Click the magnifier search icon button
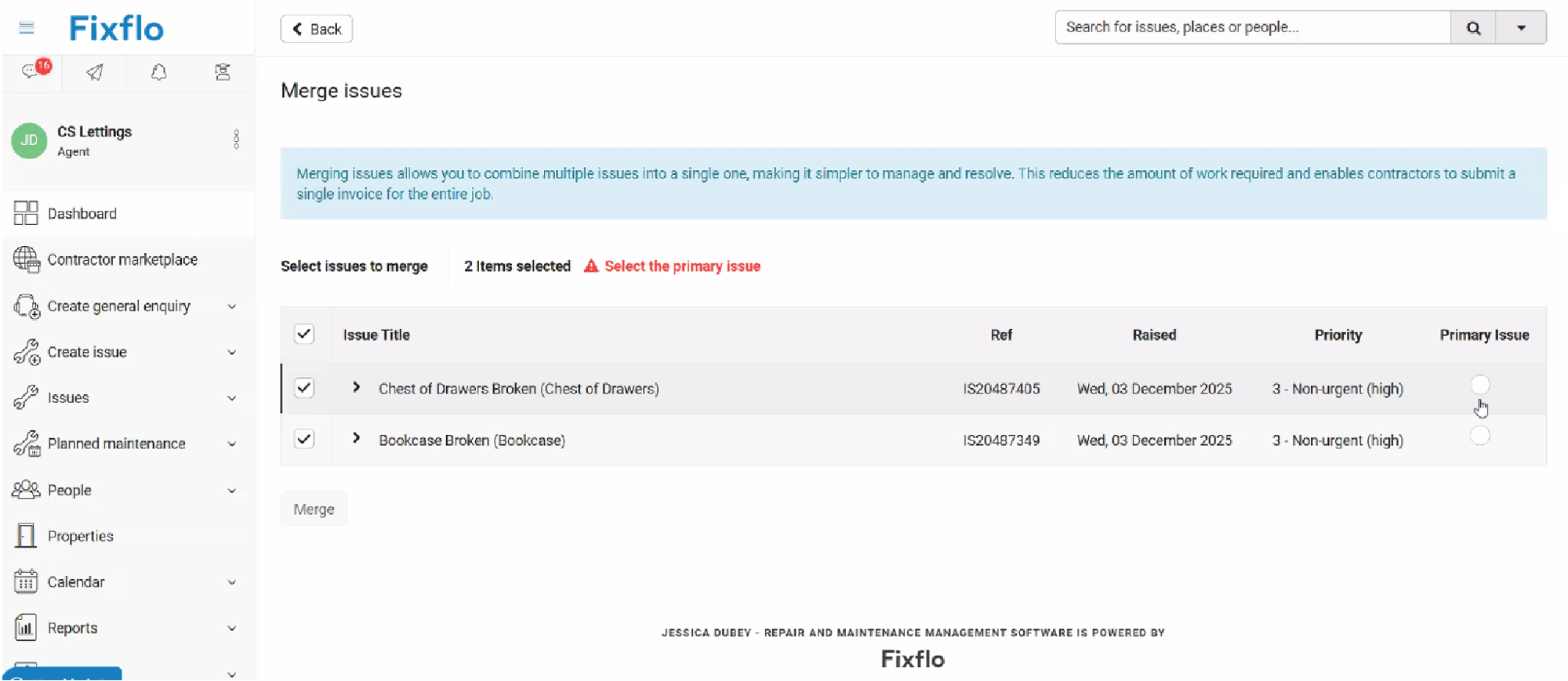The height and width of the screenshot is (681, 1568). (x=1473, y=28)
